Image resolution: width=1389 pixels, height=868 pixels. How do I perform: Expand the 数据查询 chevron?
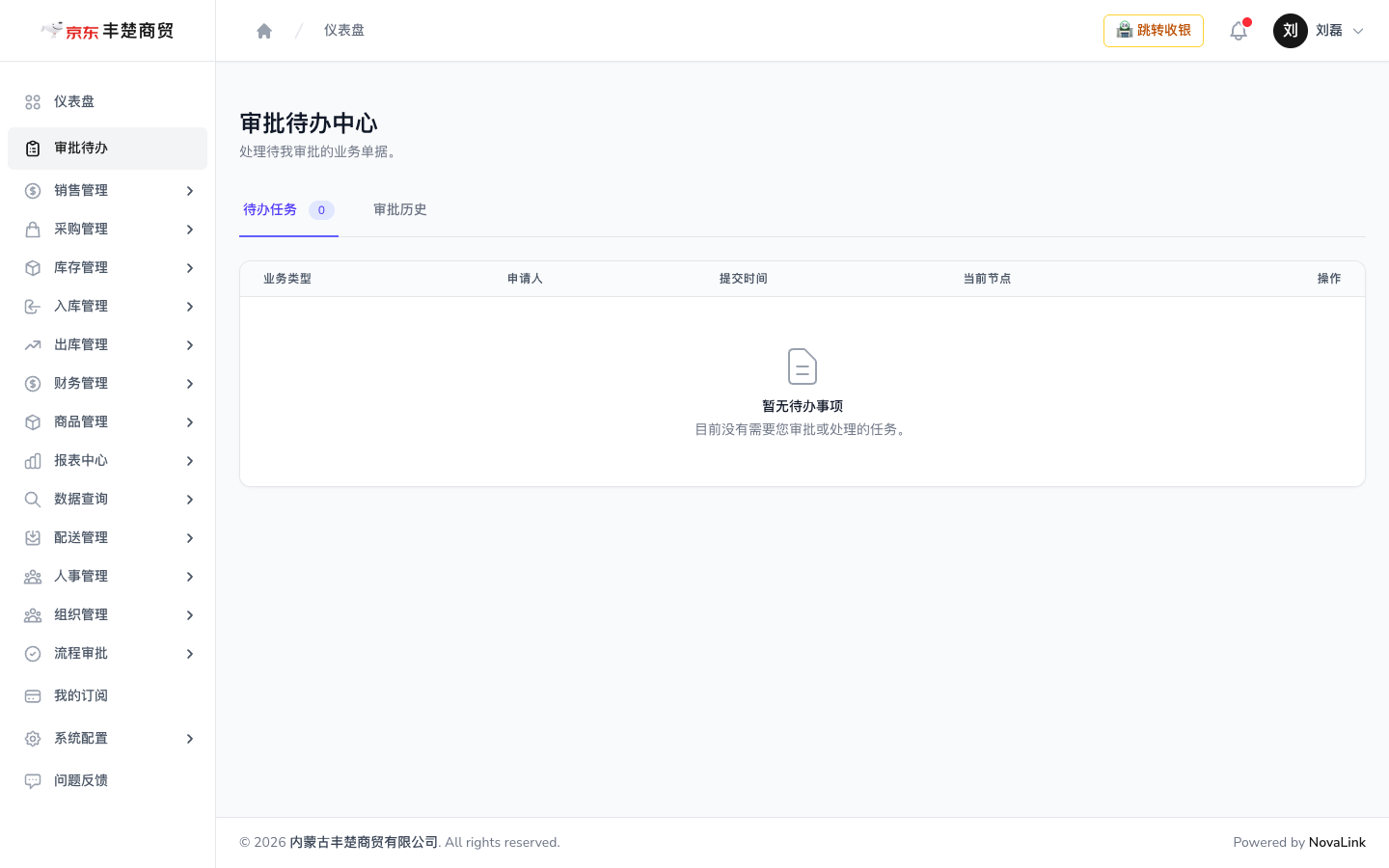[190, 500]
